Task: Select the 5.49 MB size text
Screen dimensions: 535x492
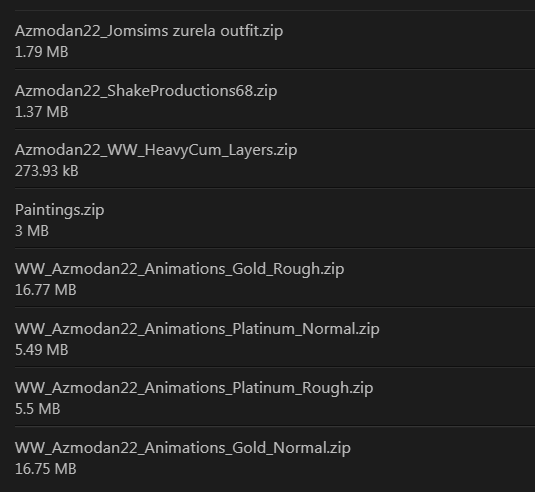Action: click(42, 350)
